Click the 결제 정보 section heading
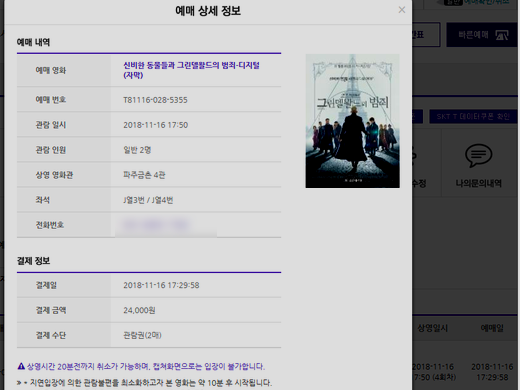Viewport: 520px width, 390px height. pyautogui.click(x=33, y=261)
